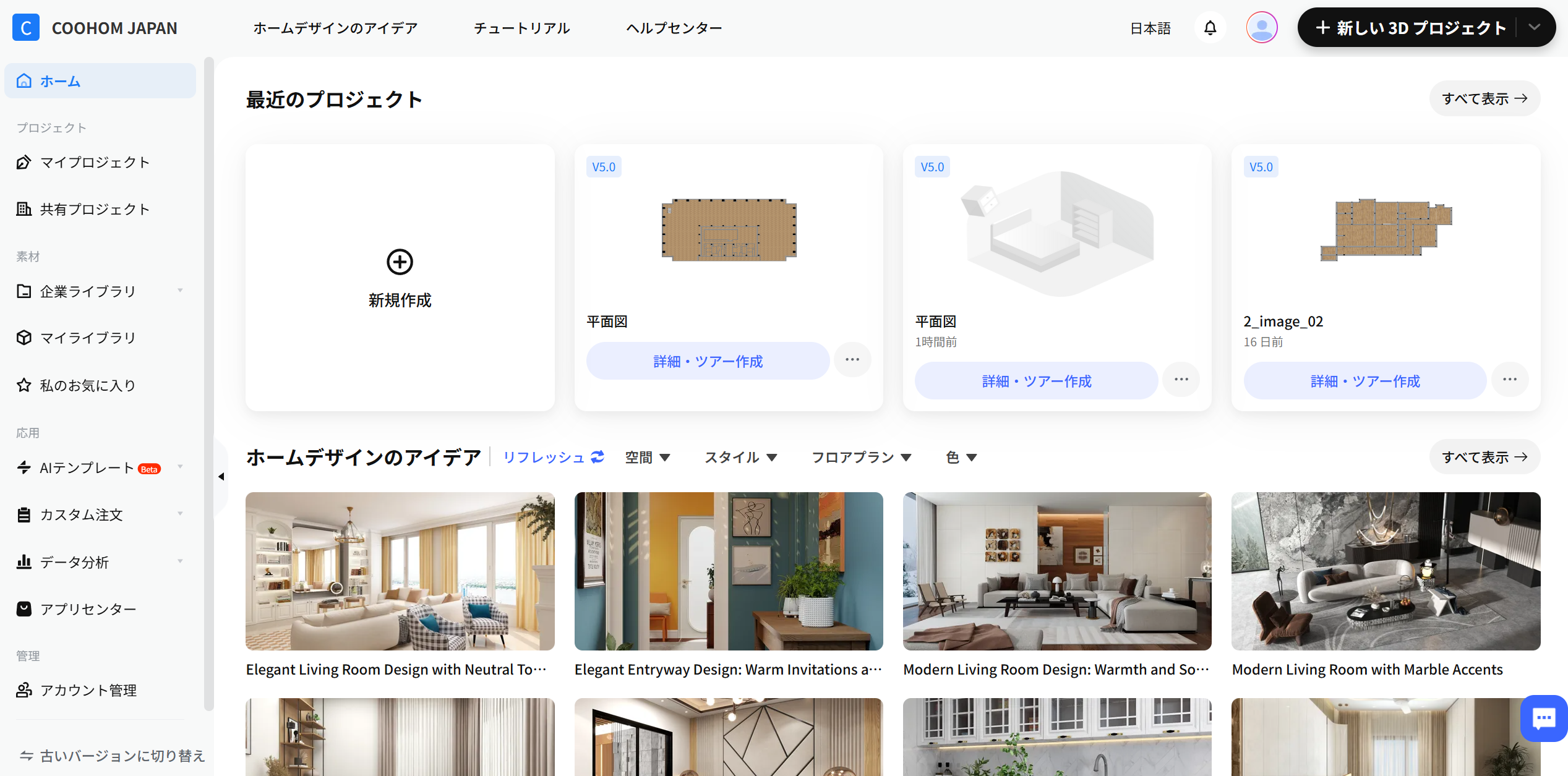The width and height of the screenshot is (1568, 776).
Task: Click the マイライブラリ cube icon
Action: tap(24, 338)
